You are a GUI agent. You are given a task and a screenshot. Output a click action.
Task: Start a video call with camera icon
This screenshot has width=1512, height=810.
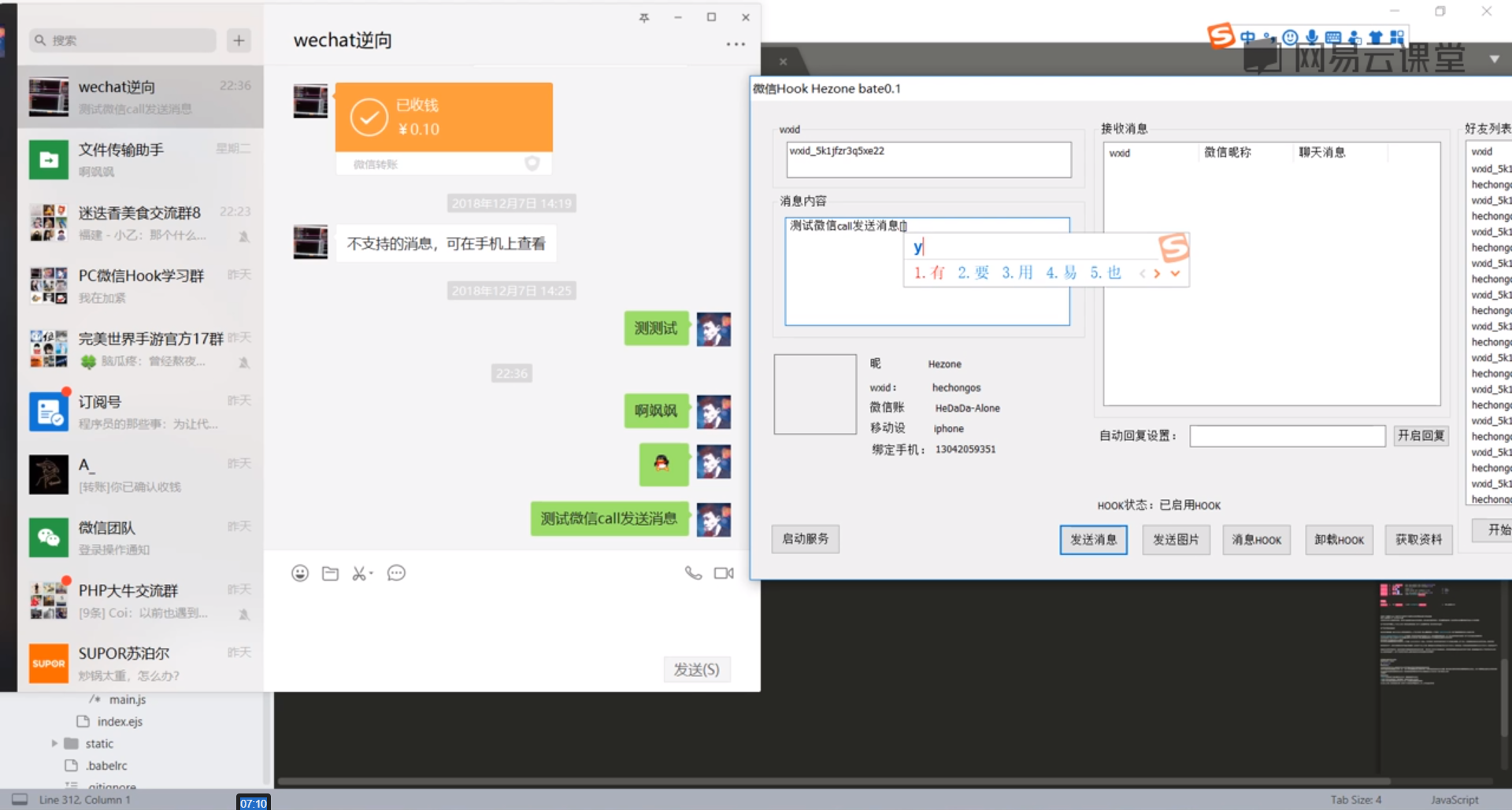[724, 573]
